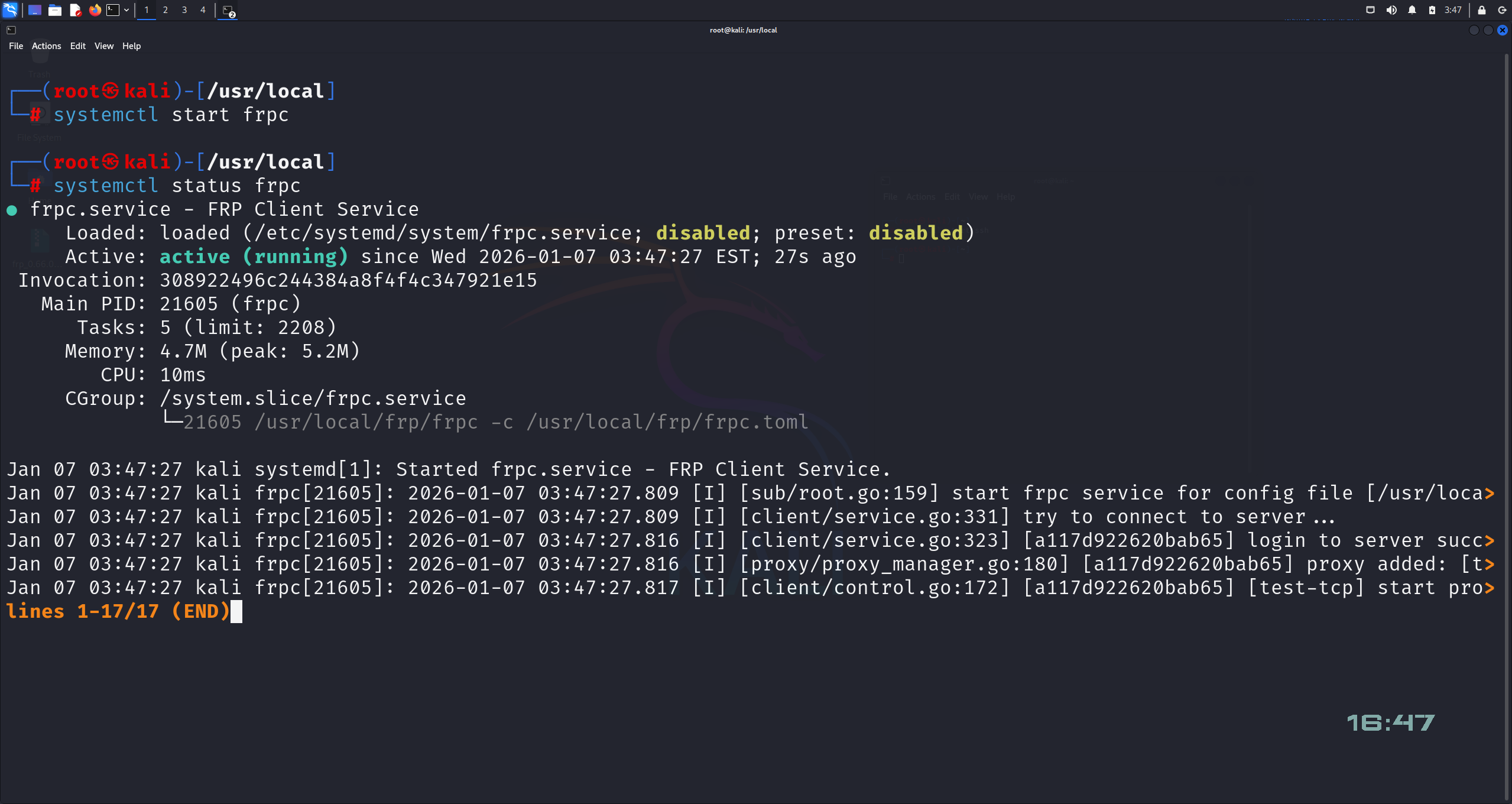The height and width of the screenshot is (804, 1512).
Task: Click the window title 'root@kali: /usr/local'
Action: click(x=744, y=30)
